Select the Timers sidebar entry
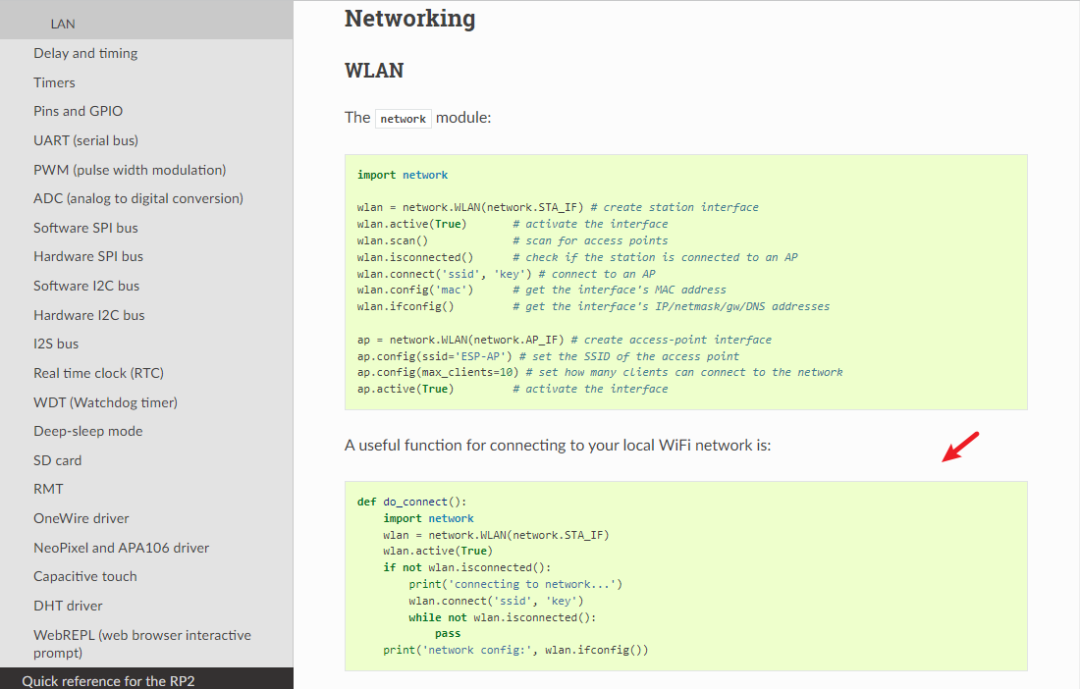This screenshot has height=689, width=1080. tap(54, 82)
